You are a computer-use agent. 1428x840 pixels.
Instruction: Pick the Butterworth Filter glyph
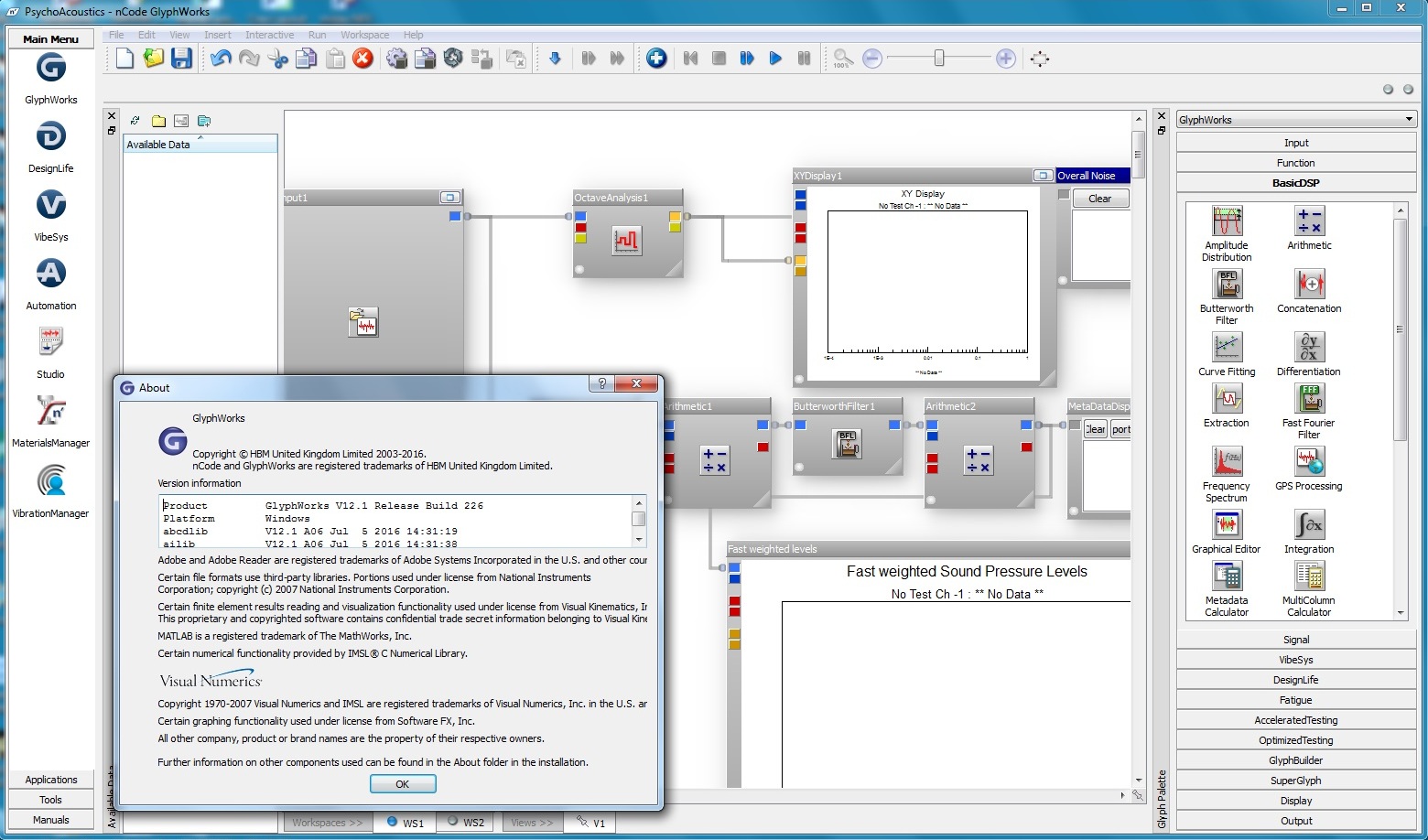(x=1227, y=297)
